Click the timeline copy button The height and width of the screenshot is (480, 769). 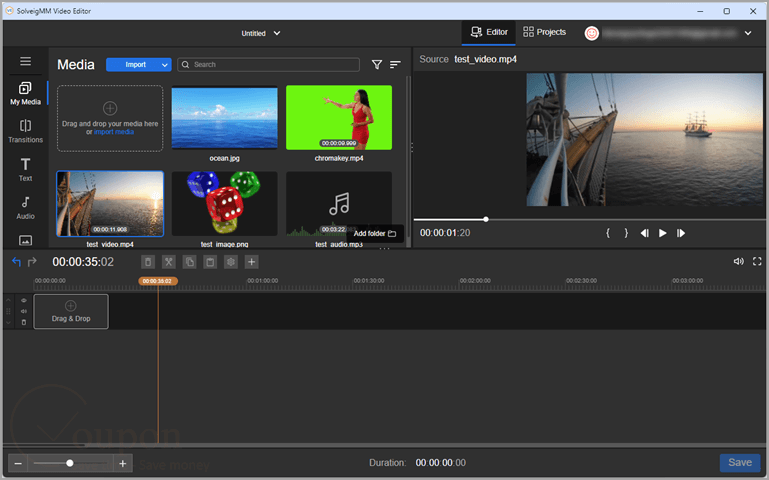click(x=189, y=262)
